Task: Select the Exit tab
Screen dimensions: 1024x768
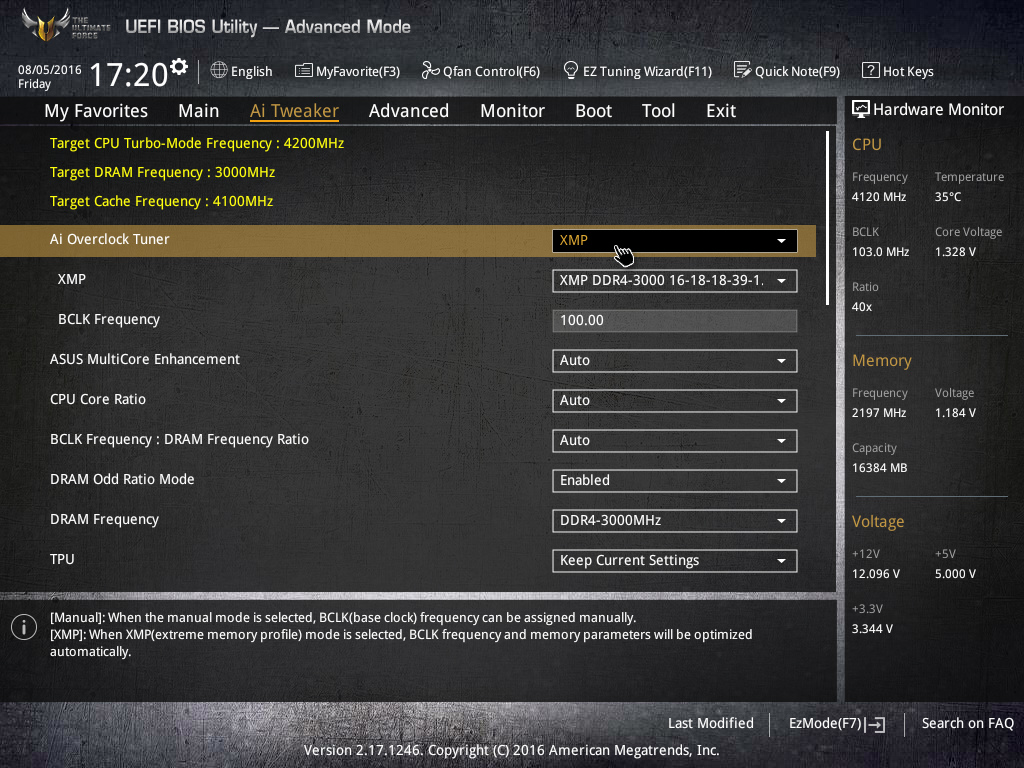Action: [721, 111]
